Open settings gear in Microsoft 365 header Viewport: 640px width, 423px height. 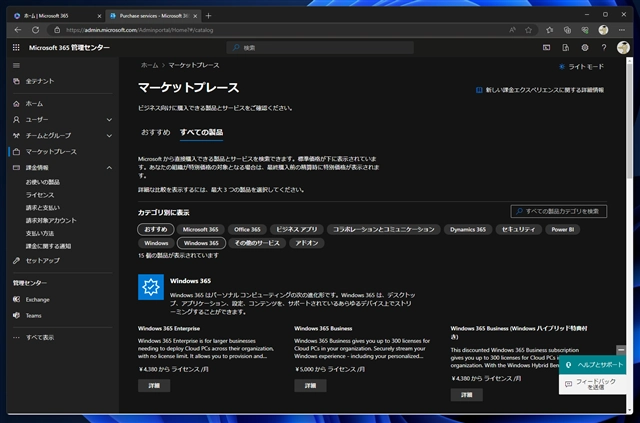584,48
